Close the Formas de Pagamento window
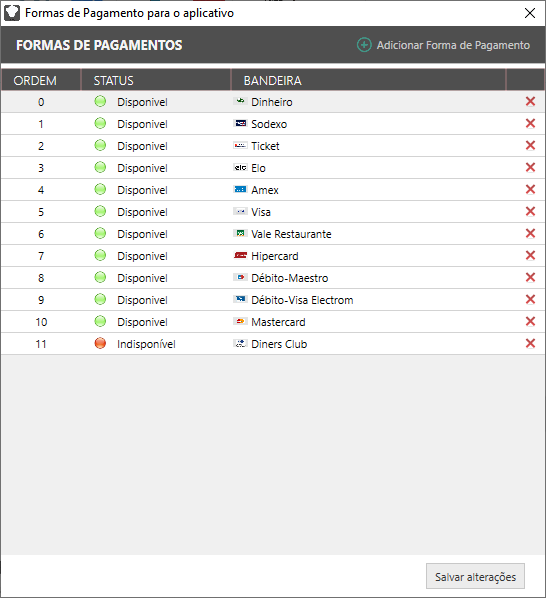The height and width of the screenshot is (598, 546). click(530, 13)
